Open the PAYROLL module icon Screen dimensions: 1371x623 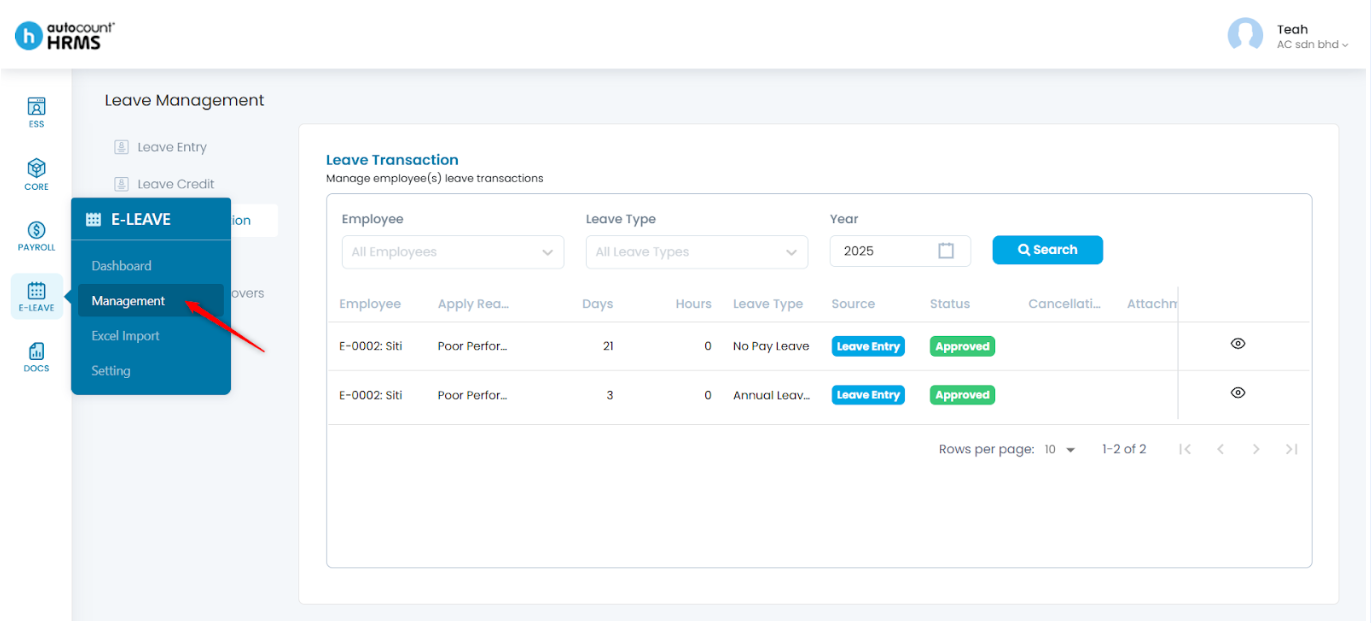pyautogui.click(x=37, y=230)
